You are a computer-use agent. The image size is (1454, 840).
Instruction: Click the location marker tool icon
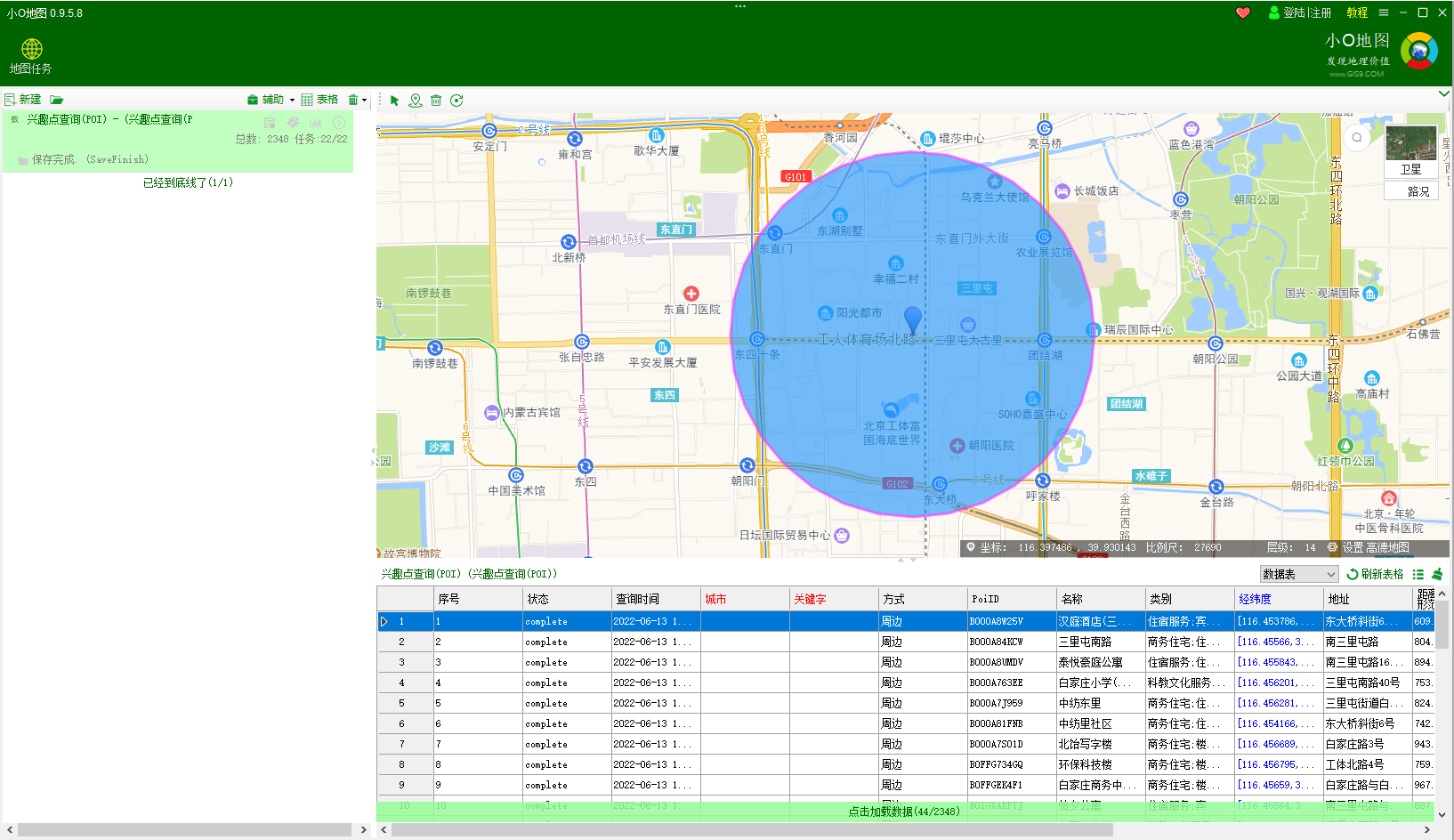click(x=416, y=101)
